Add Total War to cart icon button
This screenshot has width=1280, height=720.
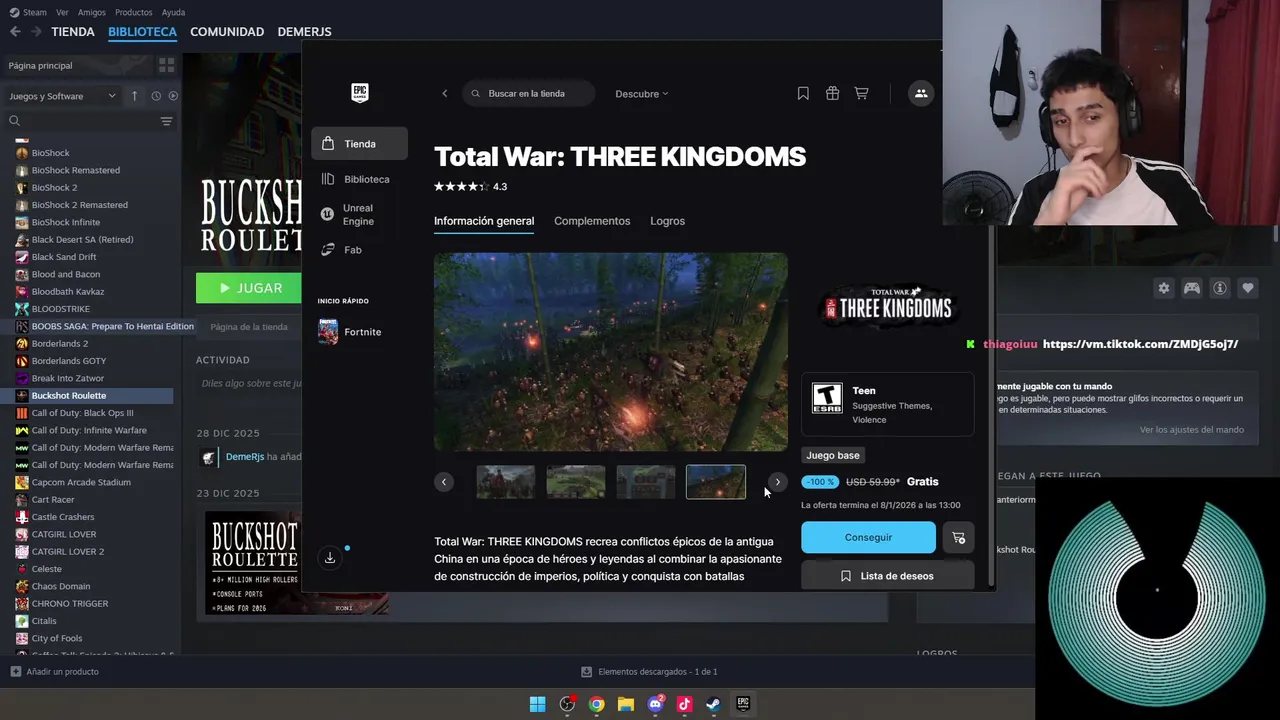(x=958, y=537)
